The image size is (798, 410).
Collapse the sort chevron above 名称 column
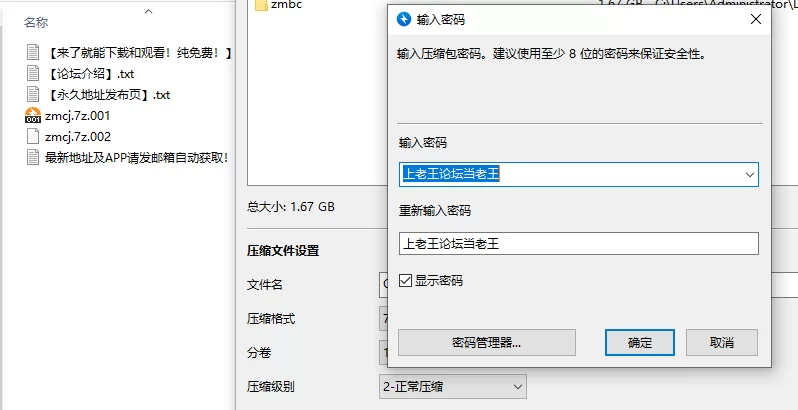[149, 11]
